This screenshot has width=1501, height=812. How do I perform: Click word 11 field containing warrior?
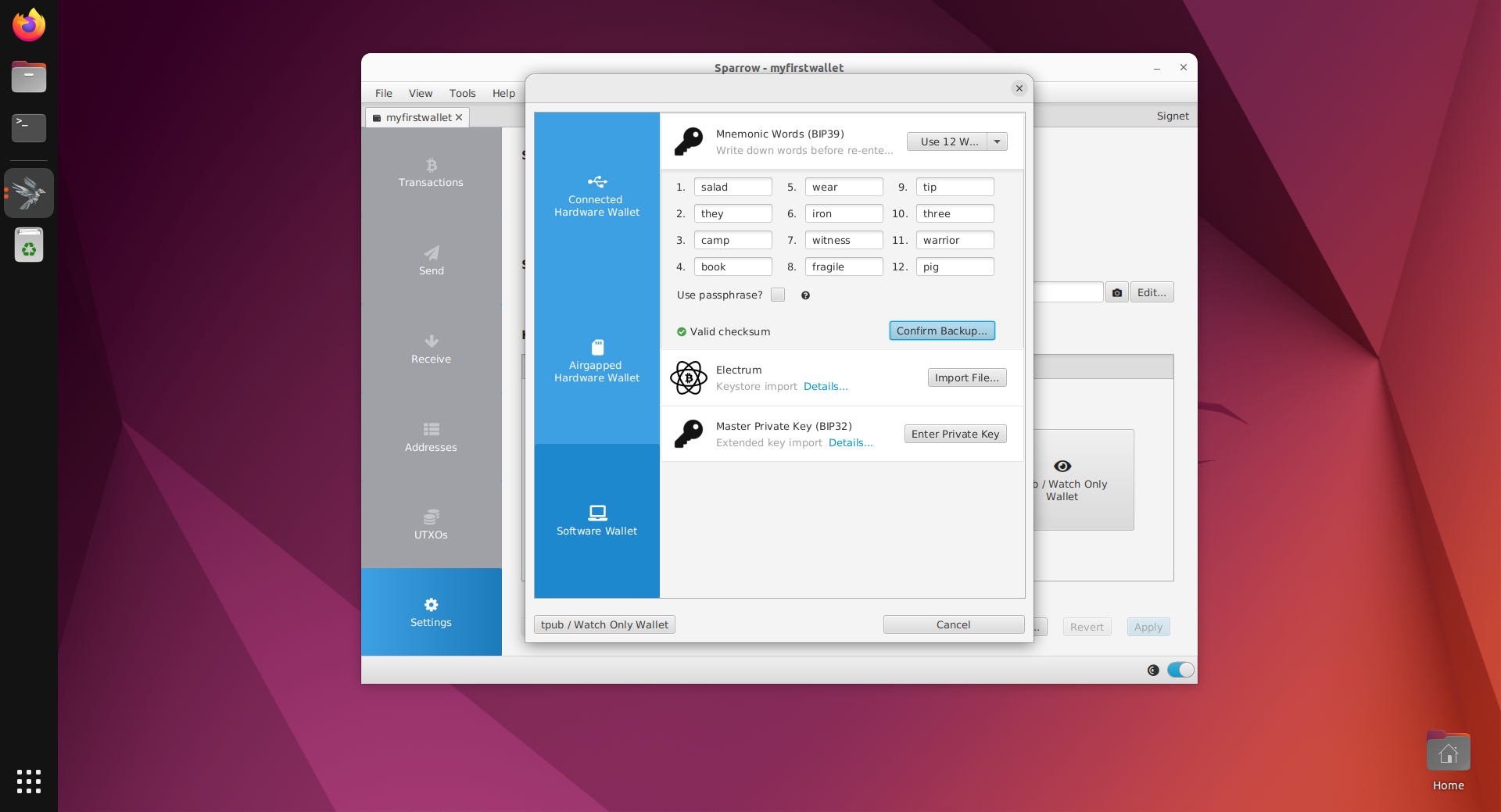[955, 240]
